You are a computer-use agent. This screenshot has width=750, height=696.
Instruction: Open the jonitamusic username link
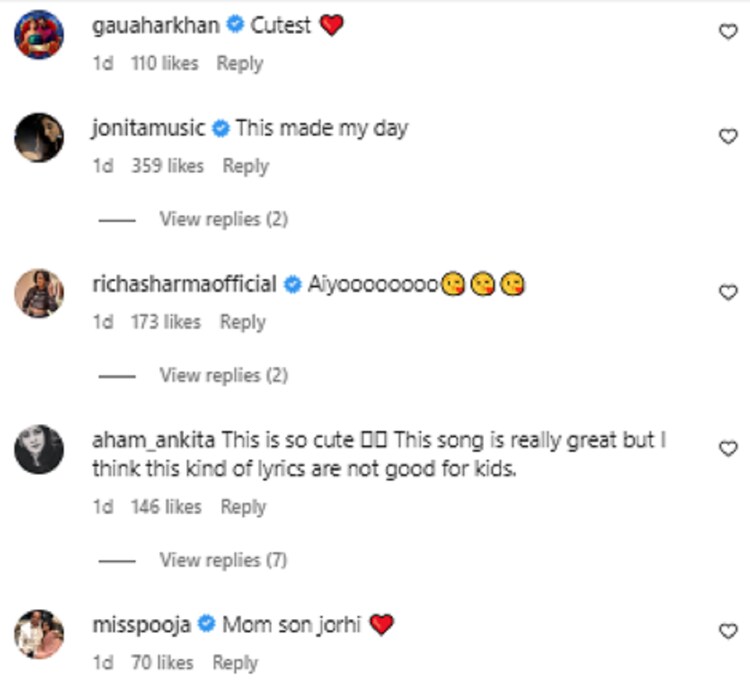pyautogui.click(x=147, y=128)
